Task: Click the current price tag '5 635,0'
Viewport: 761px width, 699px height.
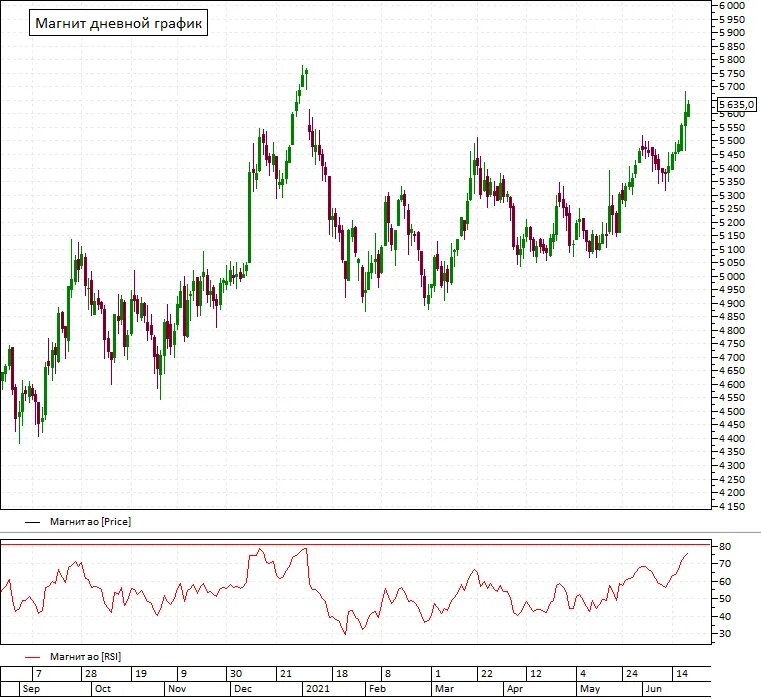Action: (737, 104)
